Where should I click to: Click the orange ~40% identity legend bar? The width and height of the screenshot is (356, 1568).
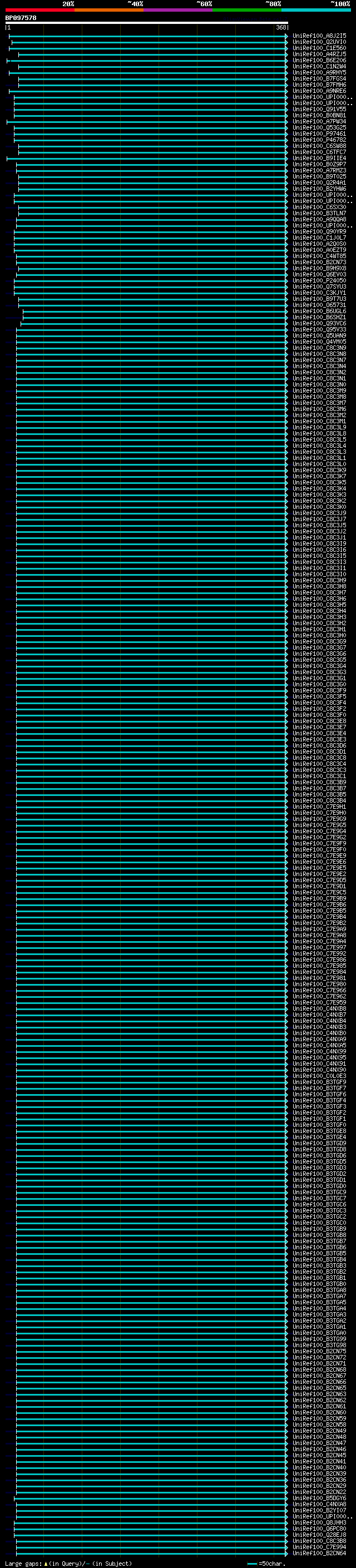pos(109,10)
